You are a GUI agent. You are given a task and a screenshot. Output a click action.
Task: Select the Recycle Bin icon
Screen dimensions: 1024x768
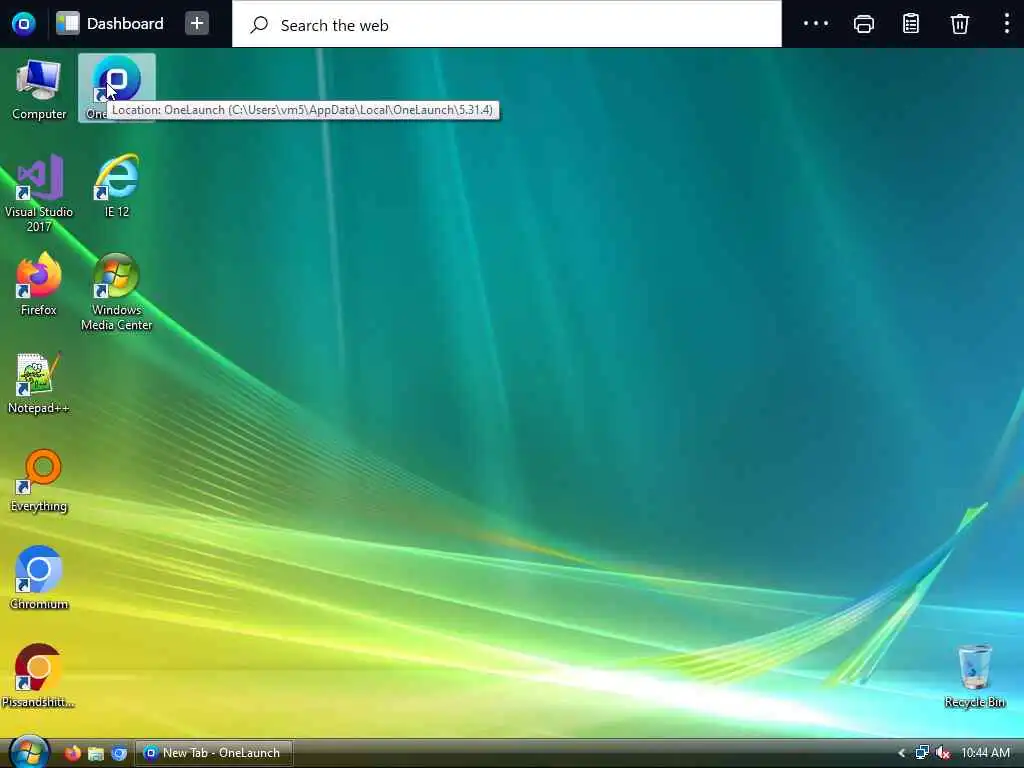(x=974, y=677)
